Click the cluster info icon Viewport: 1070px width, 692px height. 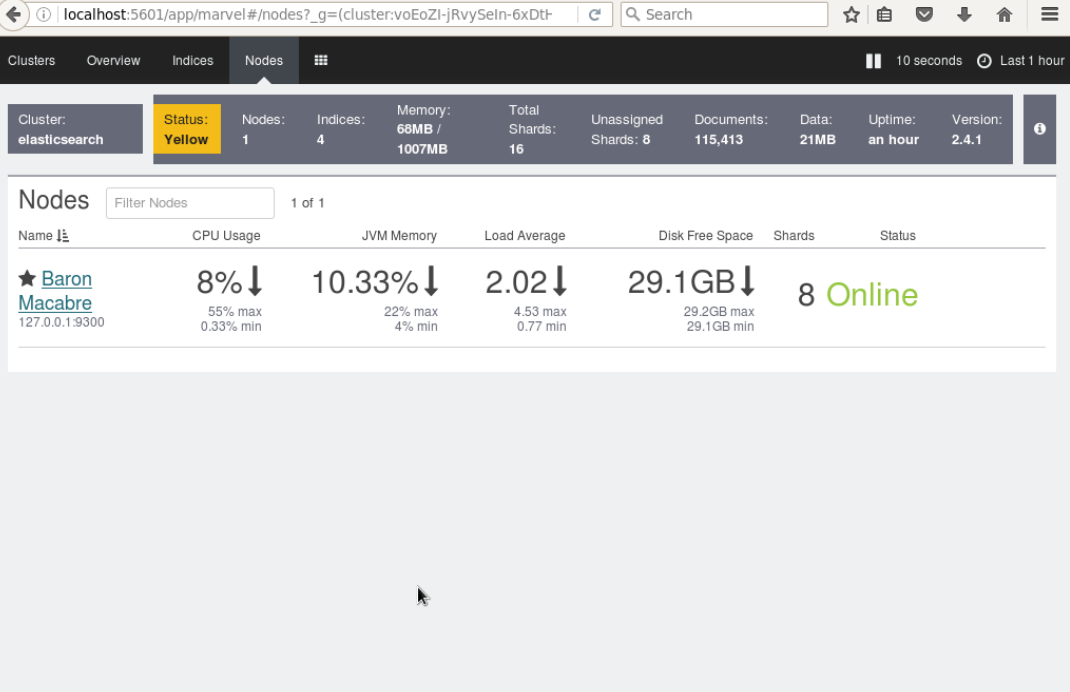coord(1039,128)
